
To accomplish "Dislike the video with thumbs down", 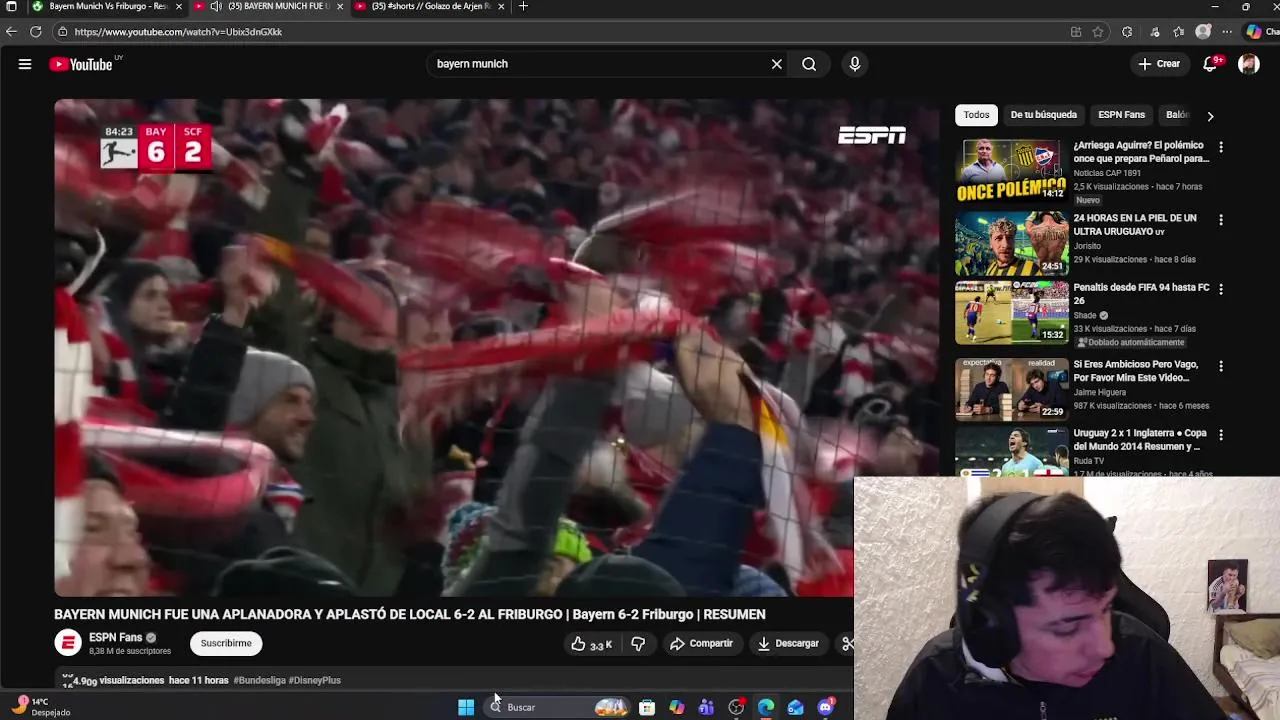I will (x=638, y=644).
